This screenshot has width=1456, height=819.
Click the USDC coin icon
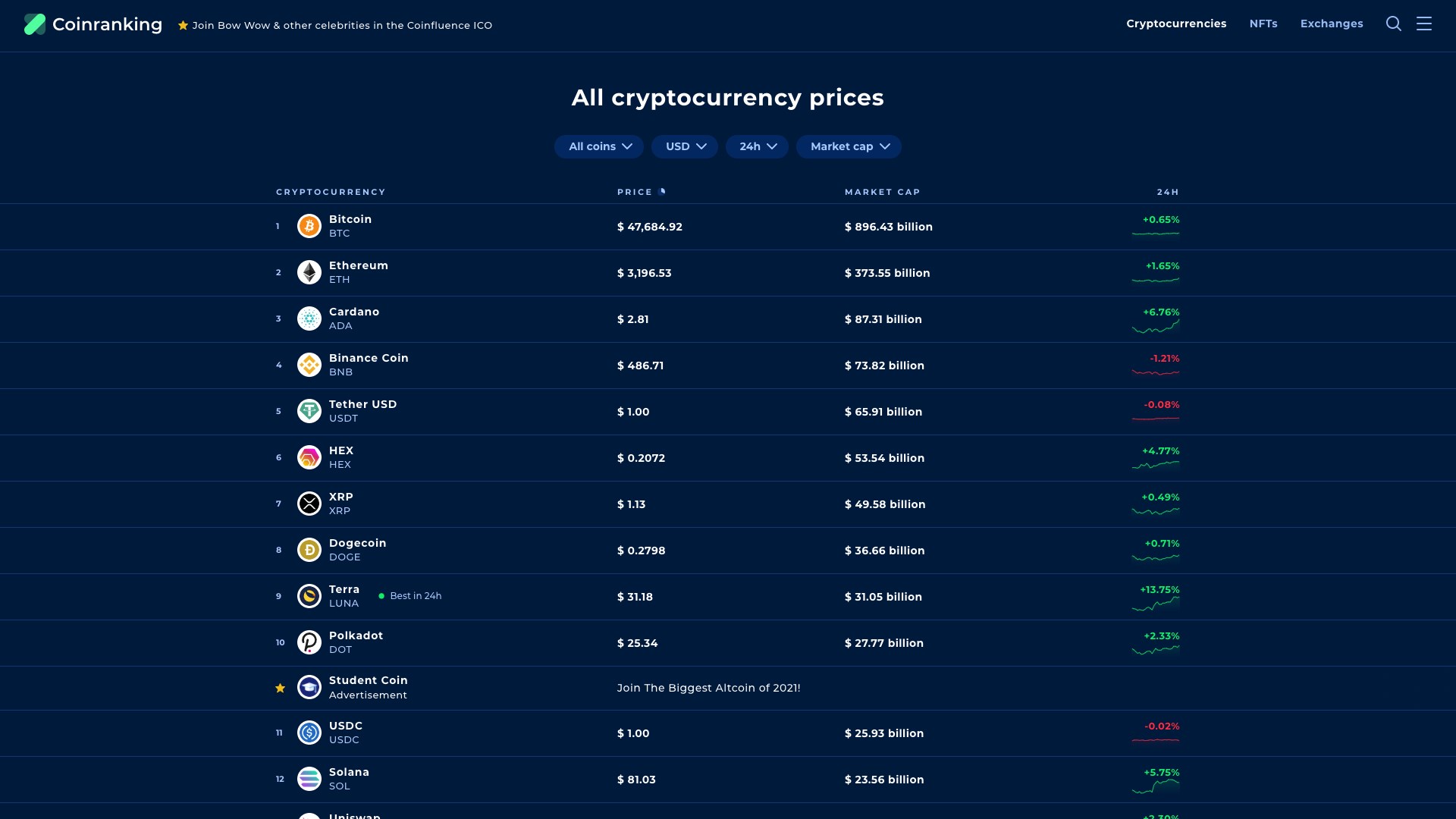309,733
